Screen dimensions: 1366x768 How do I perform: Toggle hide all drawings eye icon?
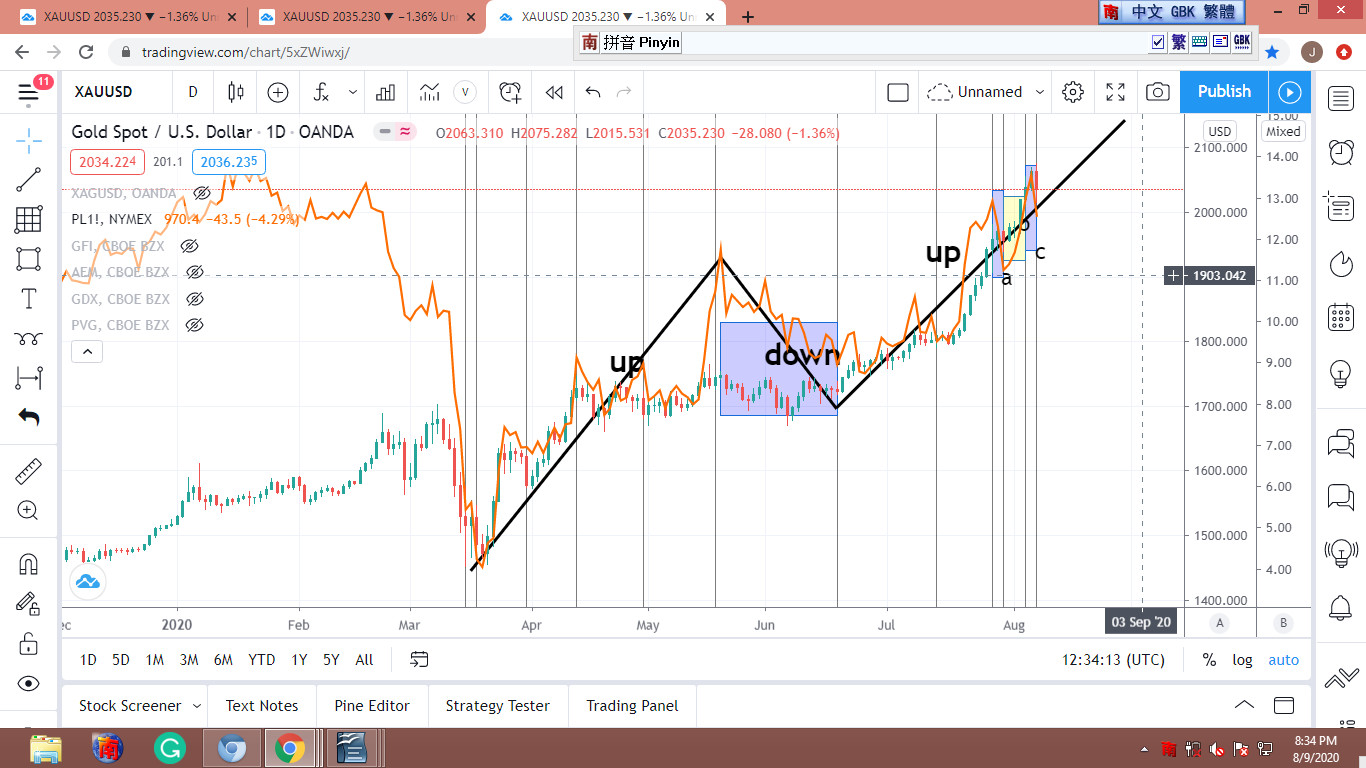point(29,684)
